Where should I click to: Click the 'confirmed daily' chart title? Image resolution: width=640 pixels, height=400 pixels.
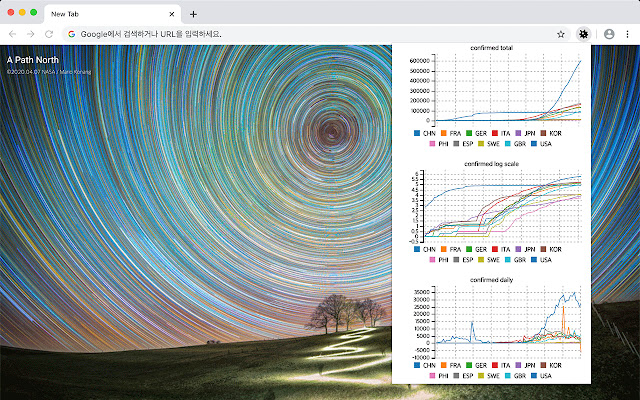coord(491,280)
